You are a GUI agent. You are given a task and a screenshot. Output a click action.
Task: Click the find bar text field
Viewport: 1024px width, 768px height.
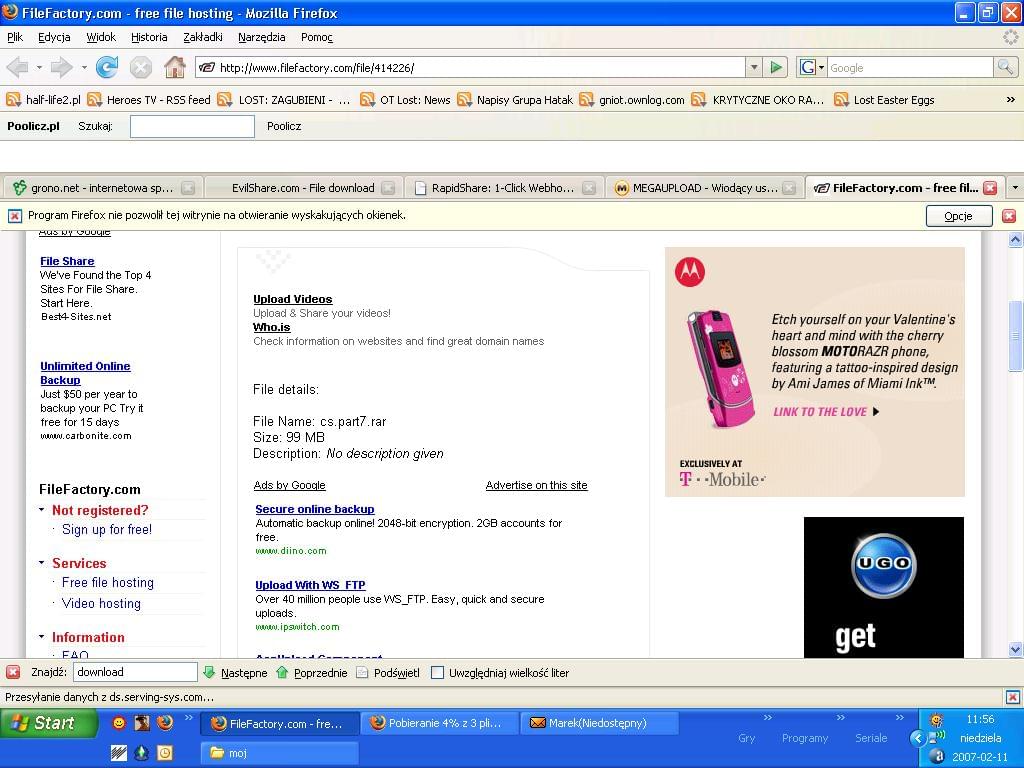[135, 672]
